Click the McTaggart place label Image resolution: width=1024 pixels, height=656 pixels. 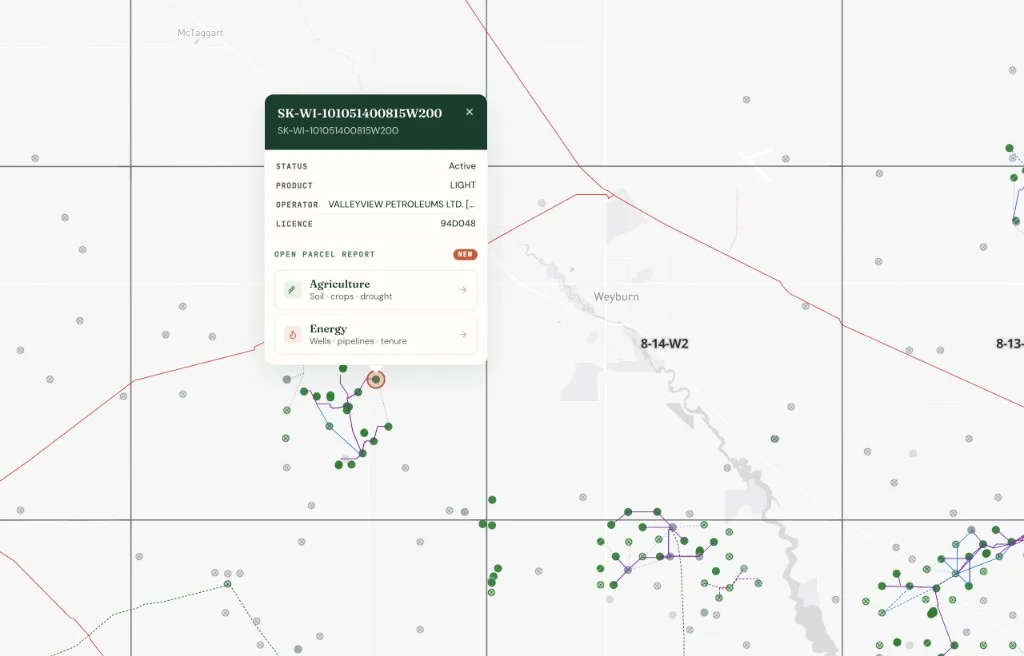200,33
